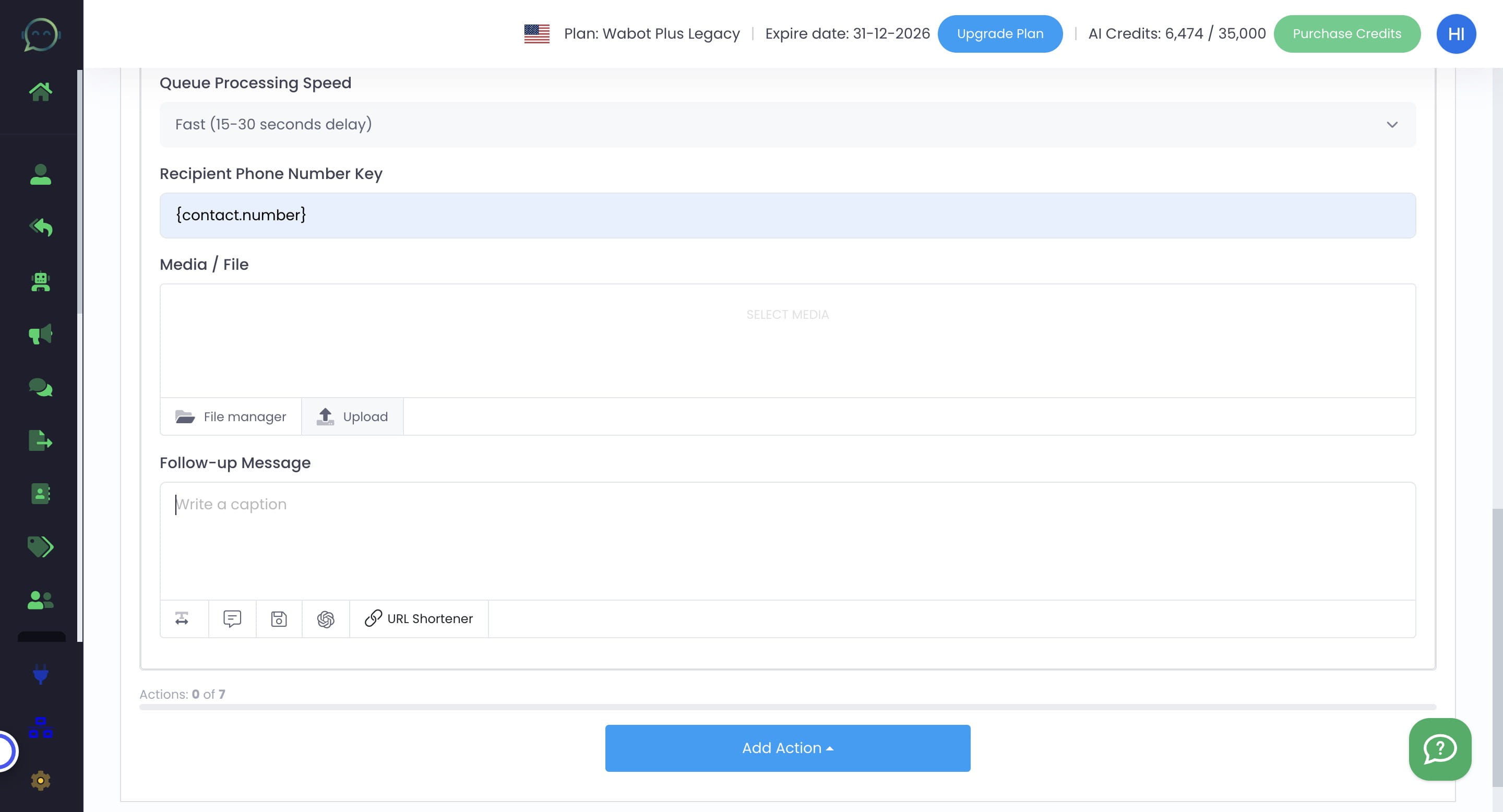Click the spintax icon in caption toolbar
Image resolution: width=1503 pixels, height=812 pixels.
pos(182,619)
